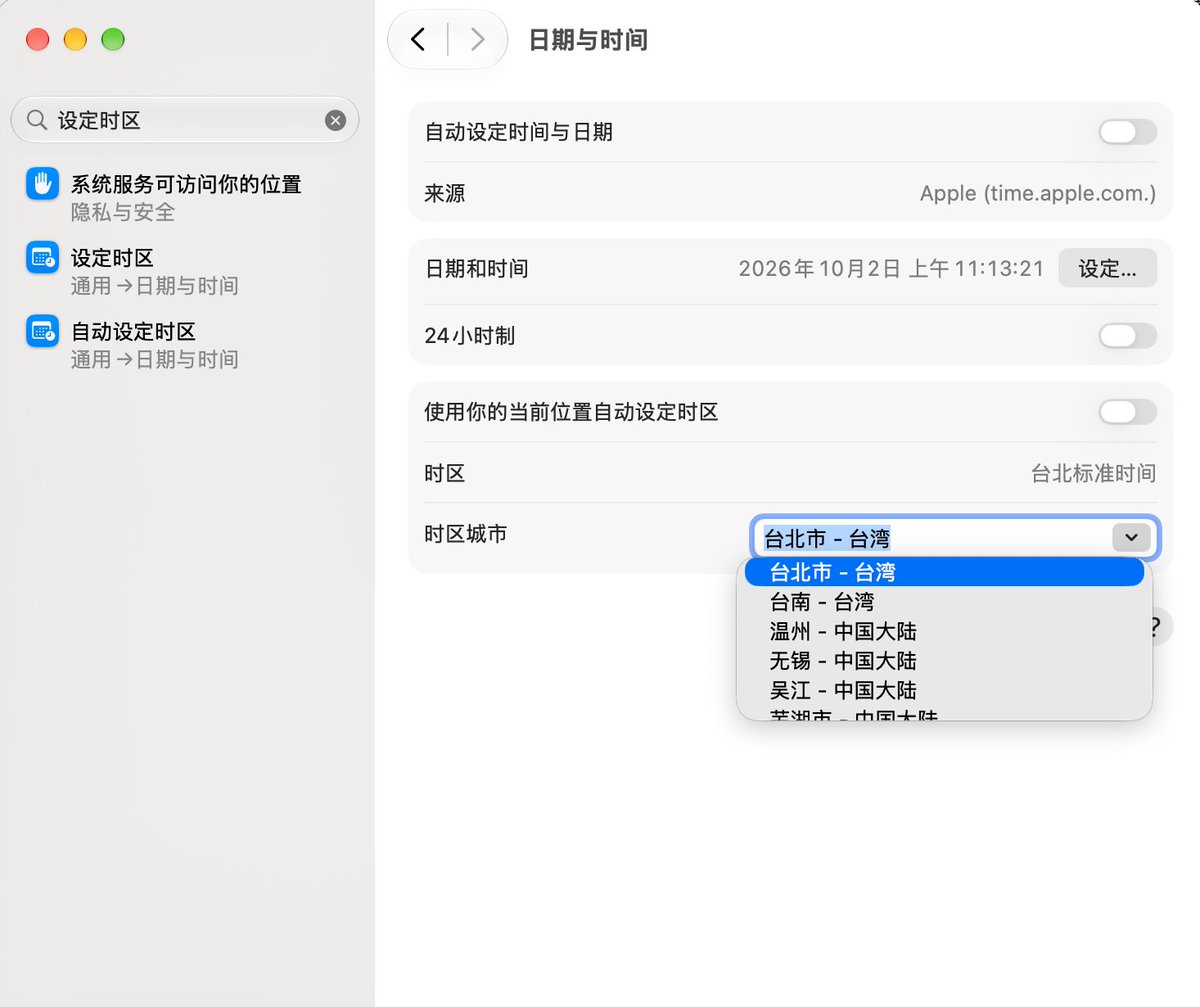Click the 设定时区 calendar icon

43,258
